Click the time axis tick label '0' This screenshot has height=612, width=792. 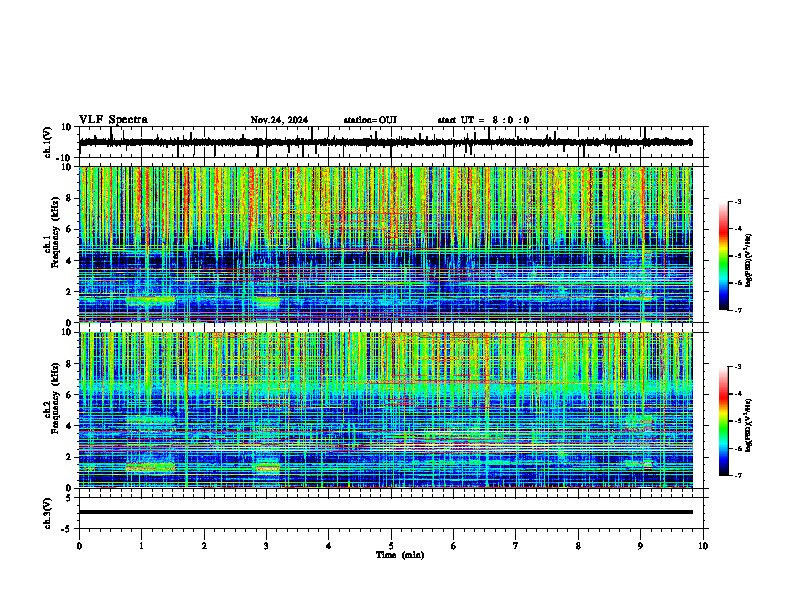(x=79, y=546)
